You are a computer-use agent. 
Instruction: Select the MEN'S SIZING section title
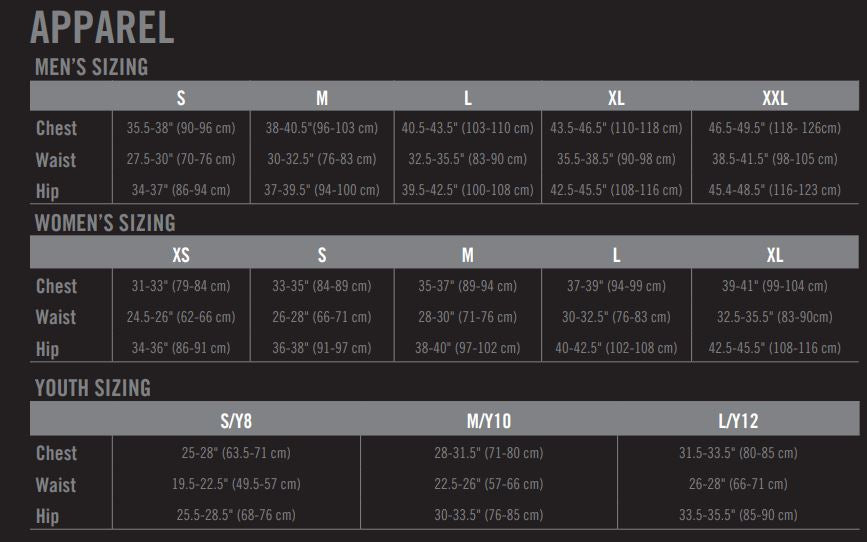91,67
